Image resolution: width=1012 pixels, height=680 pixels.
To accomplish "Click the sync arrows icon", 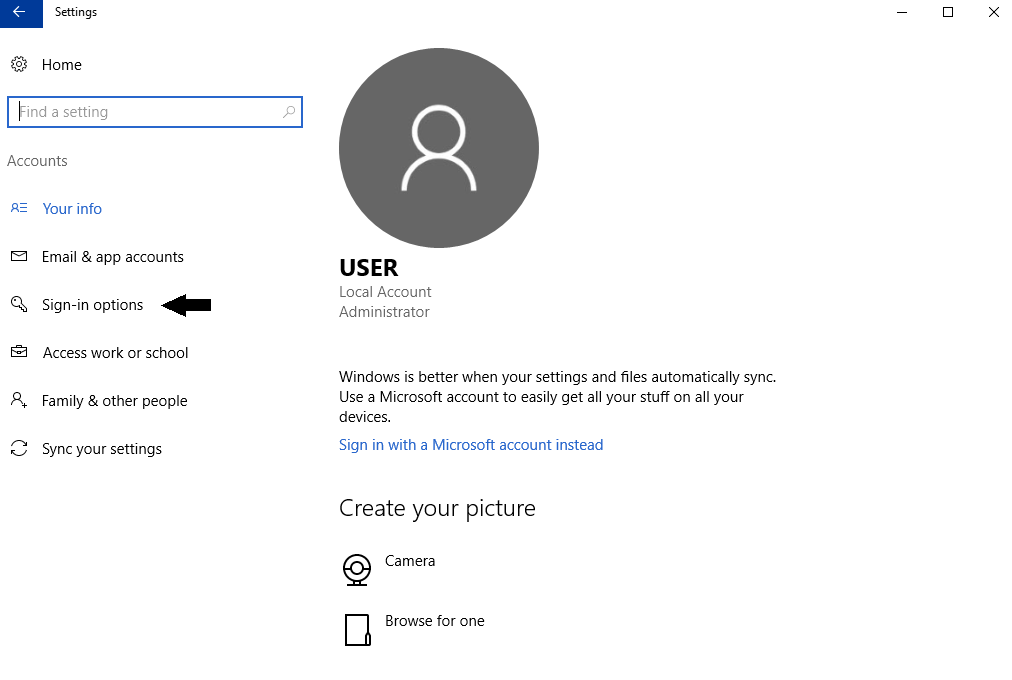I will click(x=19, y=449).
